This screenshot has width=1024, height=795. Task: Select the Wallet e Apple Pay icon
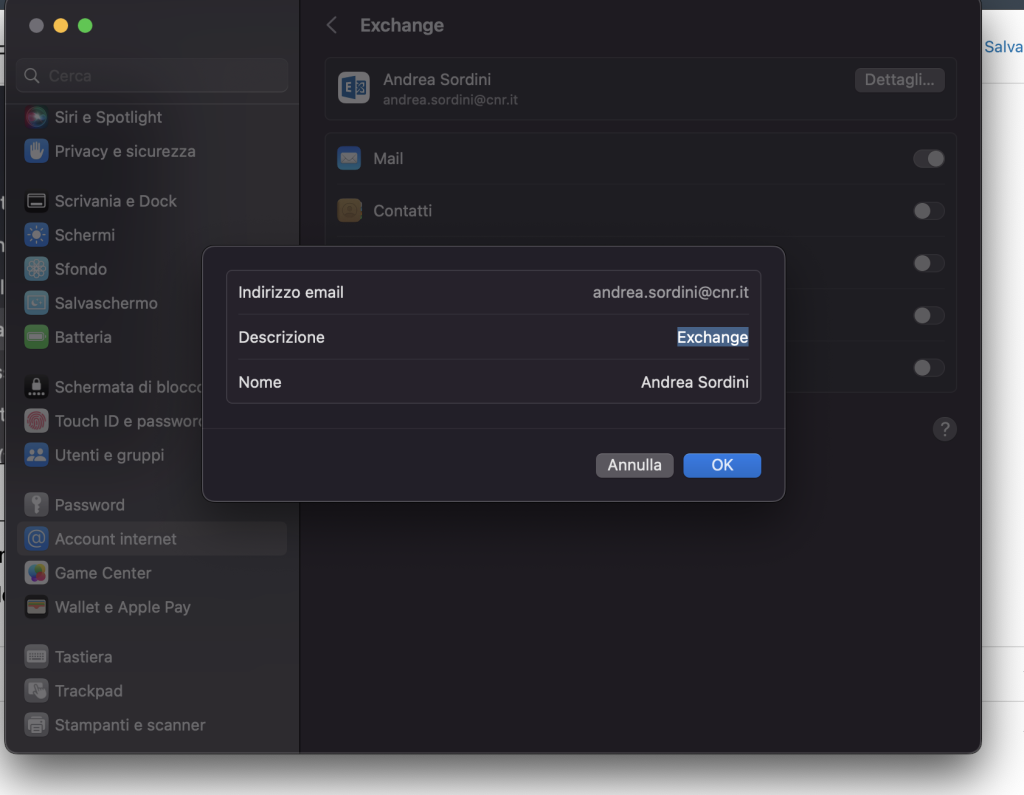click(37, 607)
